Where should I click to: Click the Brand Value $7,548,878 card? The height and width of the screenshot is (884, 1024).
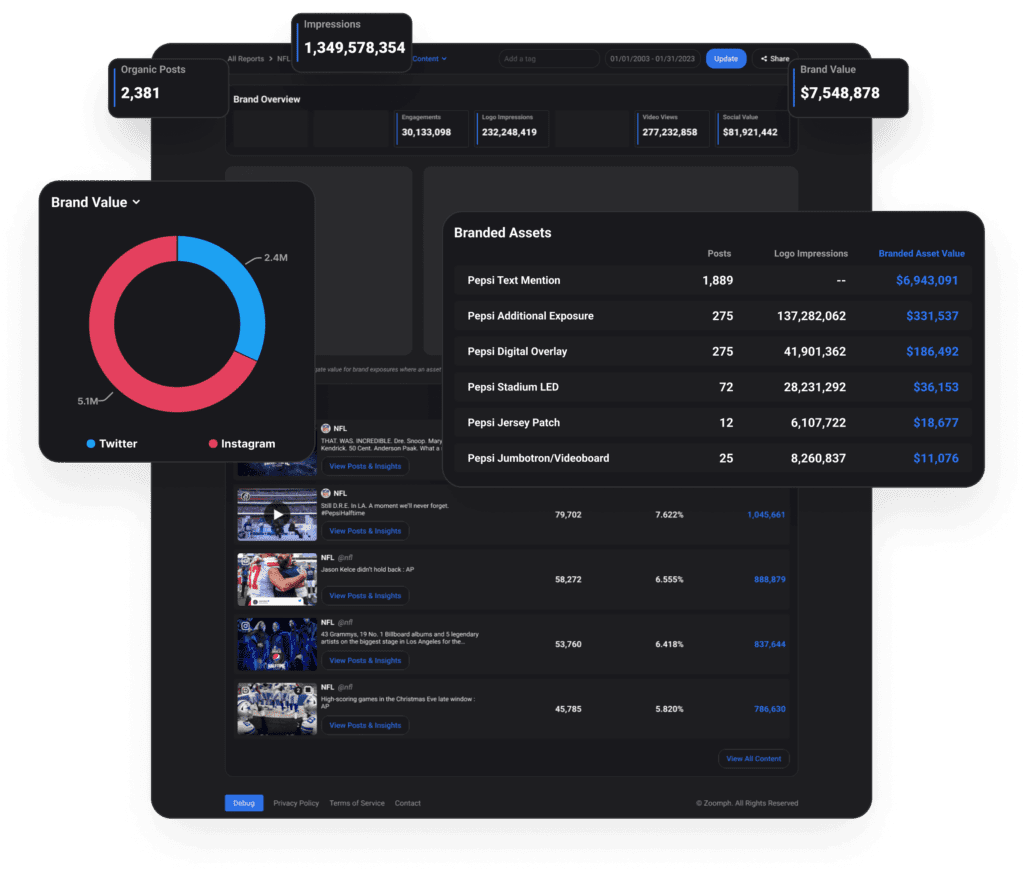click(848, 88)
